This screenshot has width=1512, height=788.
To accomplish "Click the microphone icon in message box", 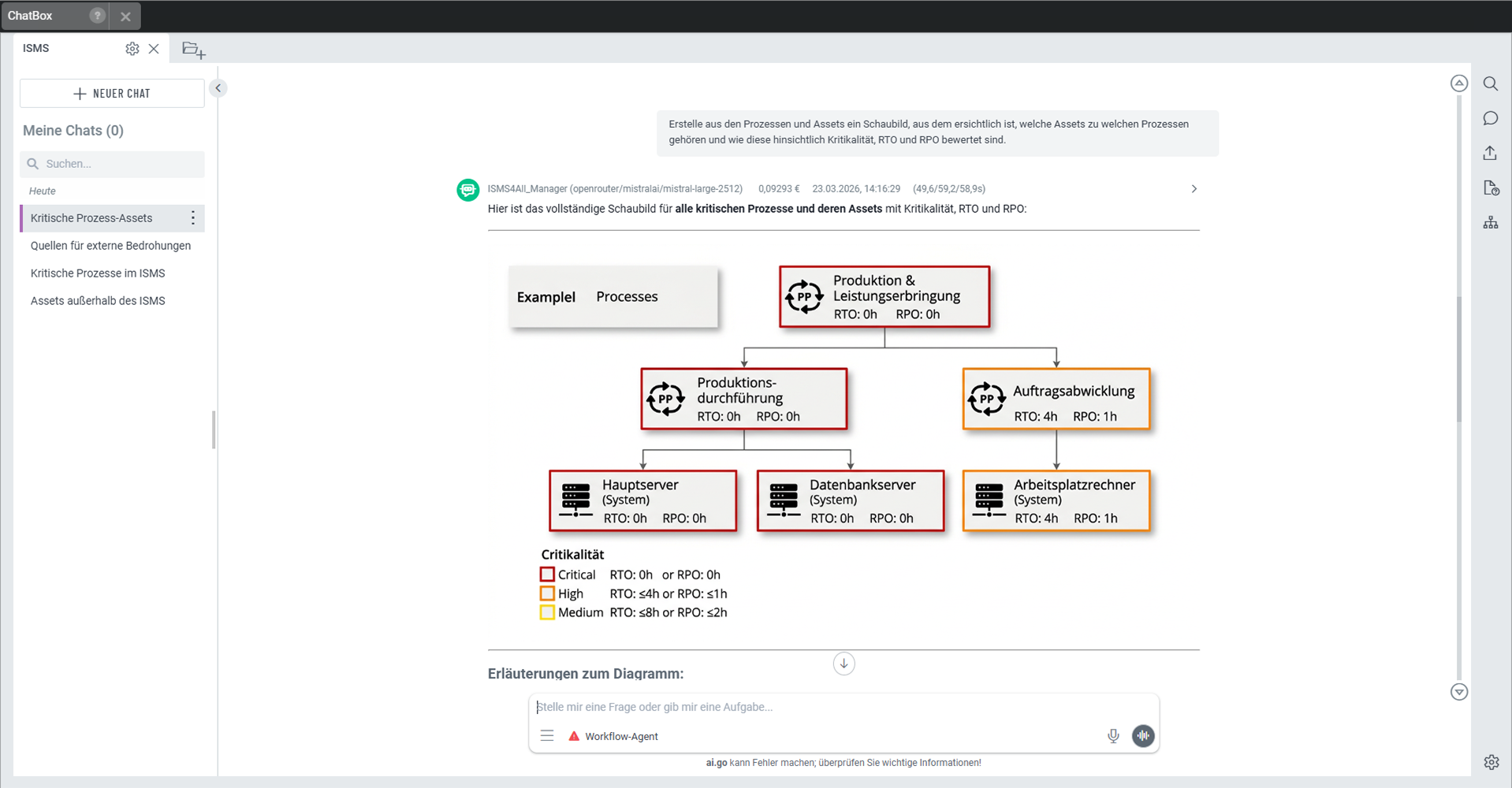I will coord(1113,736).
